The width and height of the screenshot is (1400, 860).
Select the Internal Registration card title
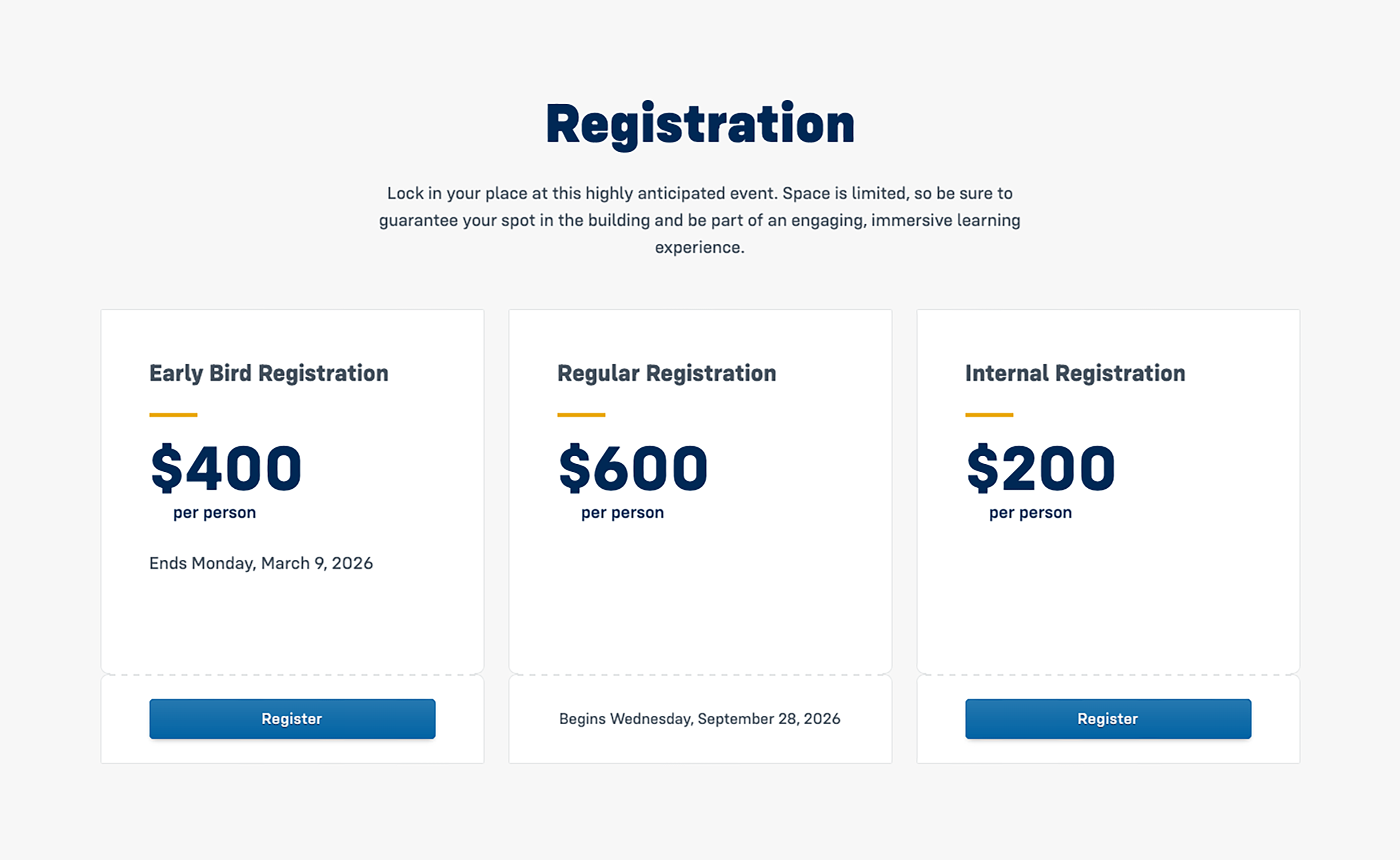point(1074,373)
